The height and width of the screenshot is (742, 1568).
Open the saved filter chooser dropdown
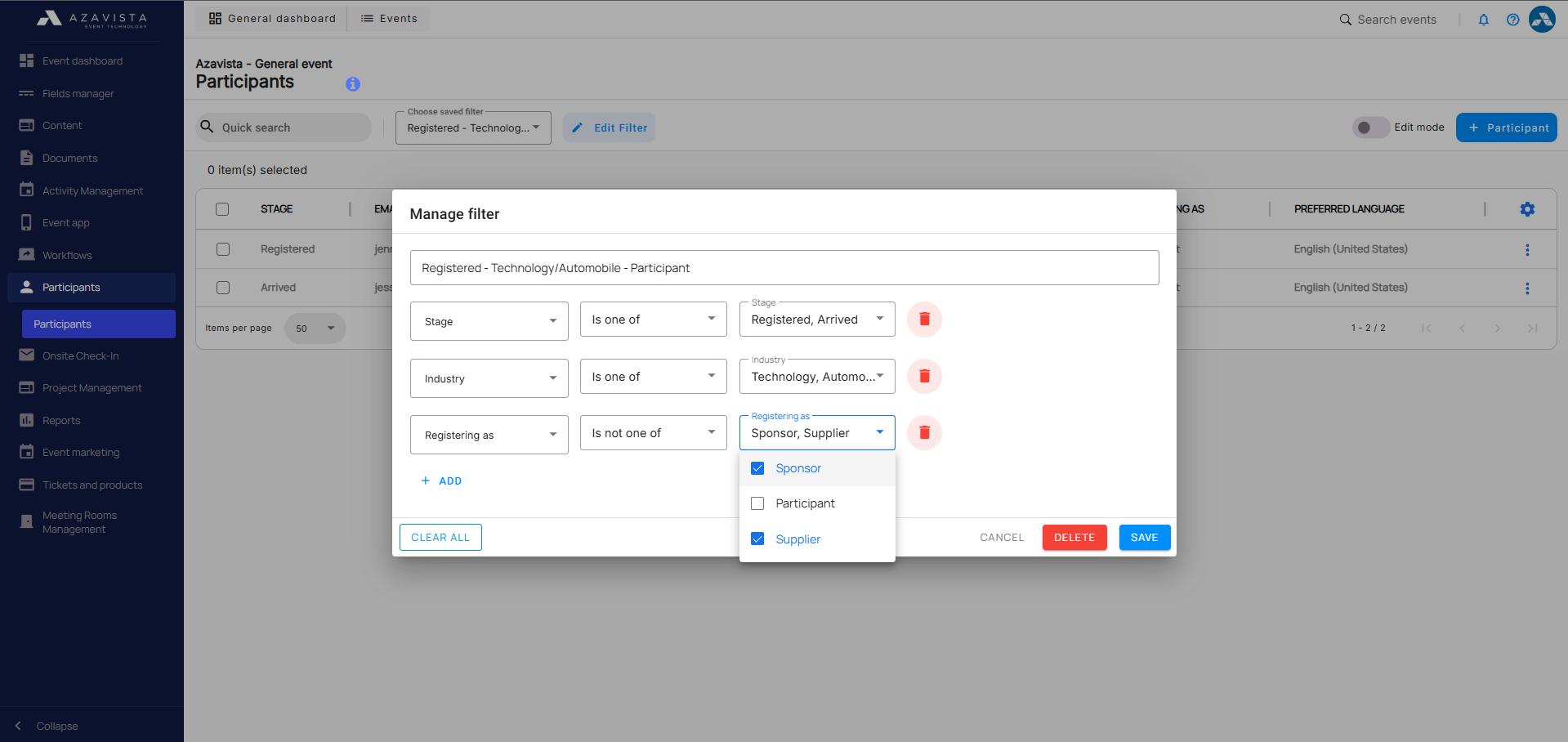point(473,127)
